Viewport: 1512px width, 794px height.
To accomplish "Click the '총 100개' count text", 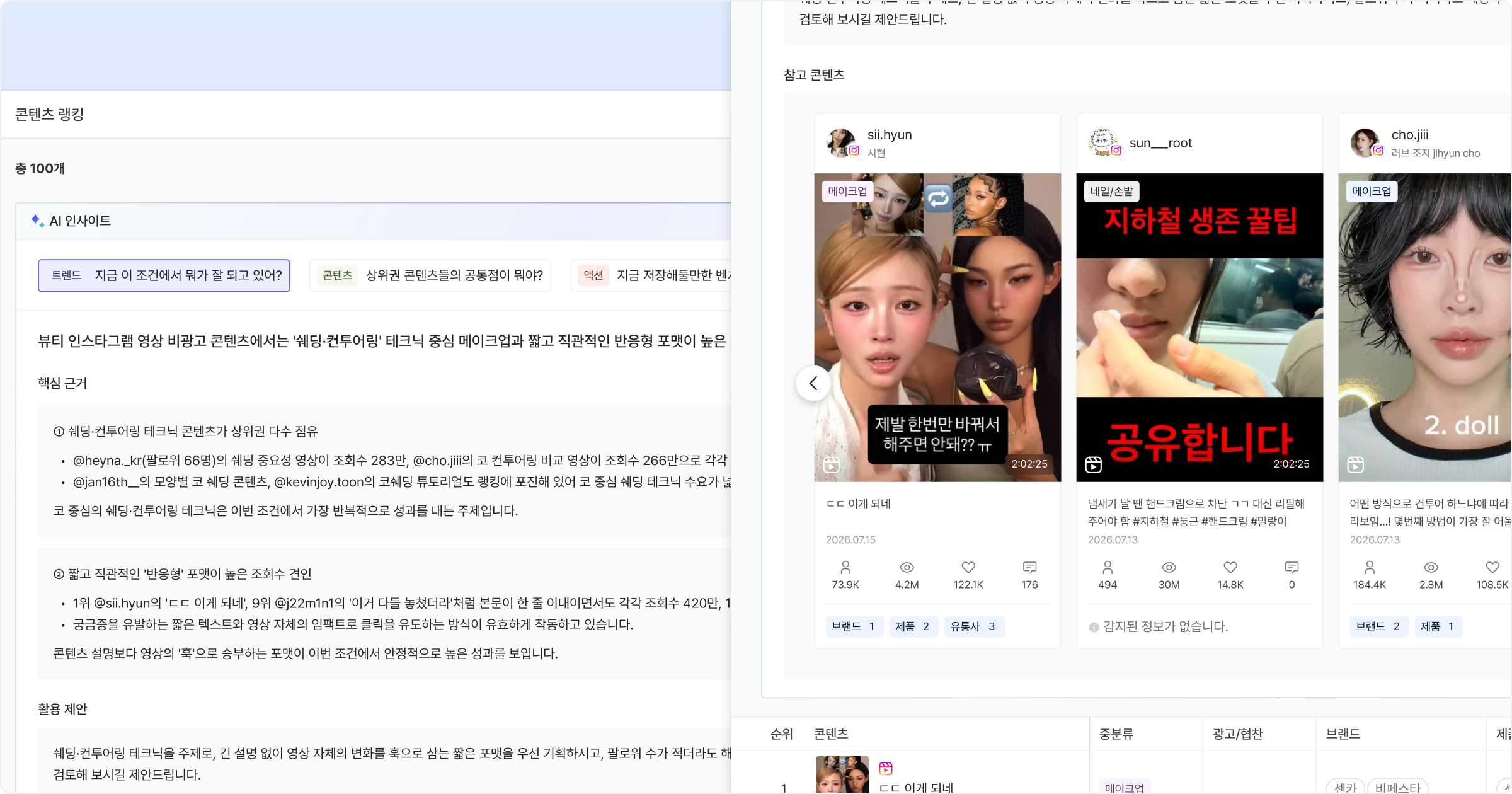I will (x=40, y=168).
